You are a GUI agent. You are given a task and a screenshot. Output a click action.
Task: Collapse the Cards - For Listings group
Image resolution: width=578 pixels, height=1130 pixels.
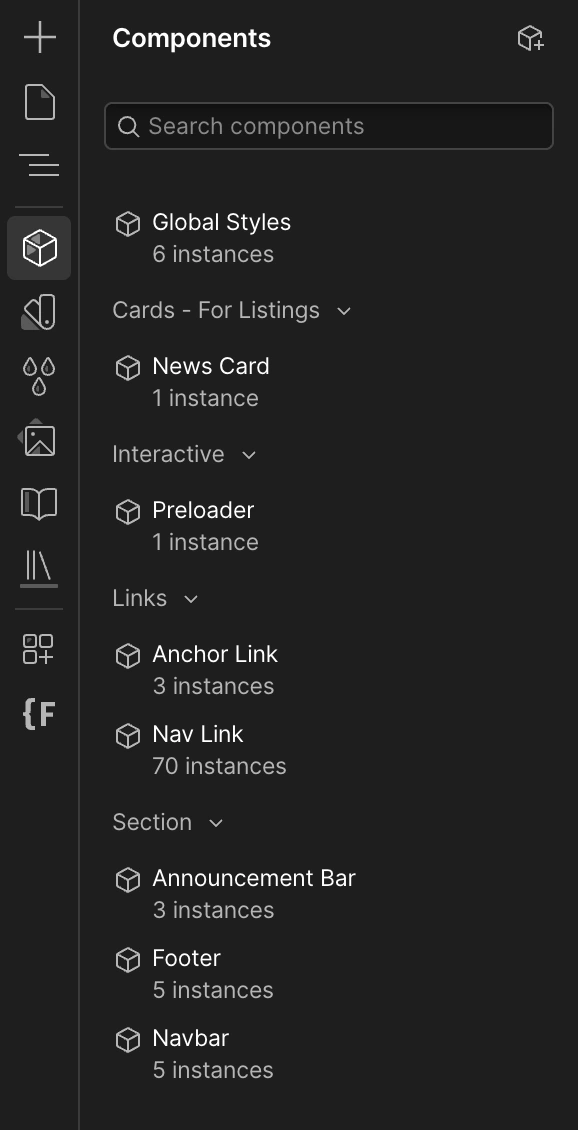coord(344,311)
